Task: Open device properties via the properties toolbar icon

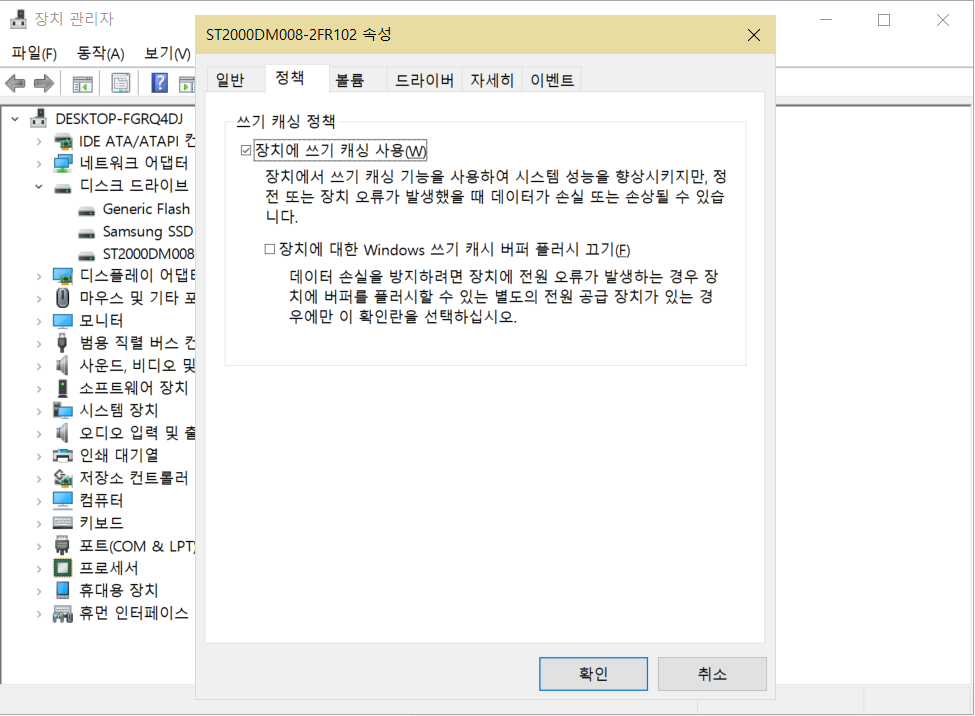Action: (x=120, y=83)
